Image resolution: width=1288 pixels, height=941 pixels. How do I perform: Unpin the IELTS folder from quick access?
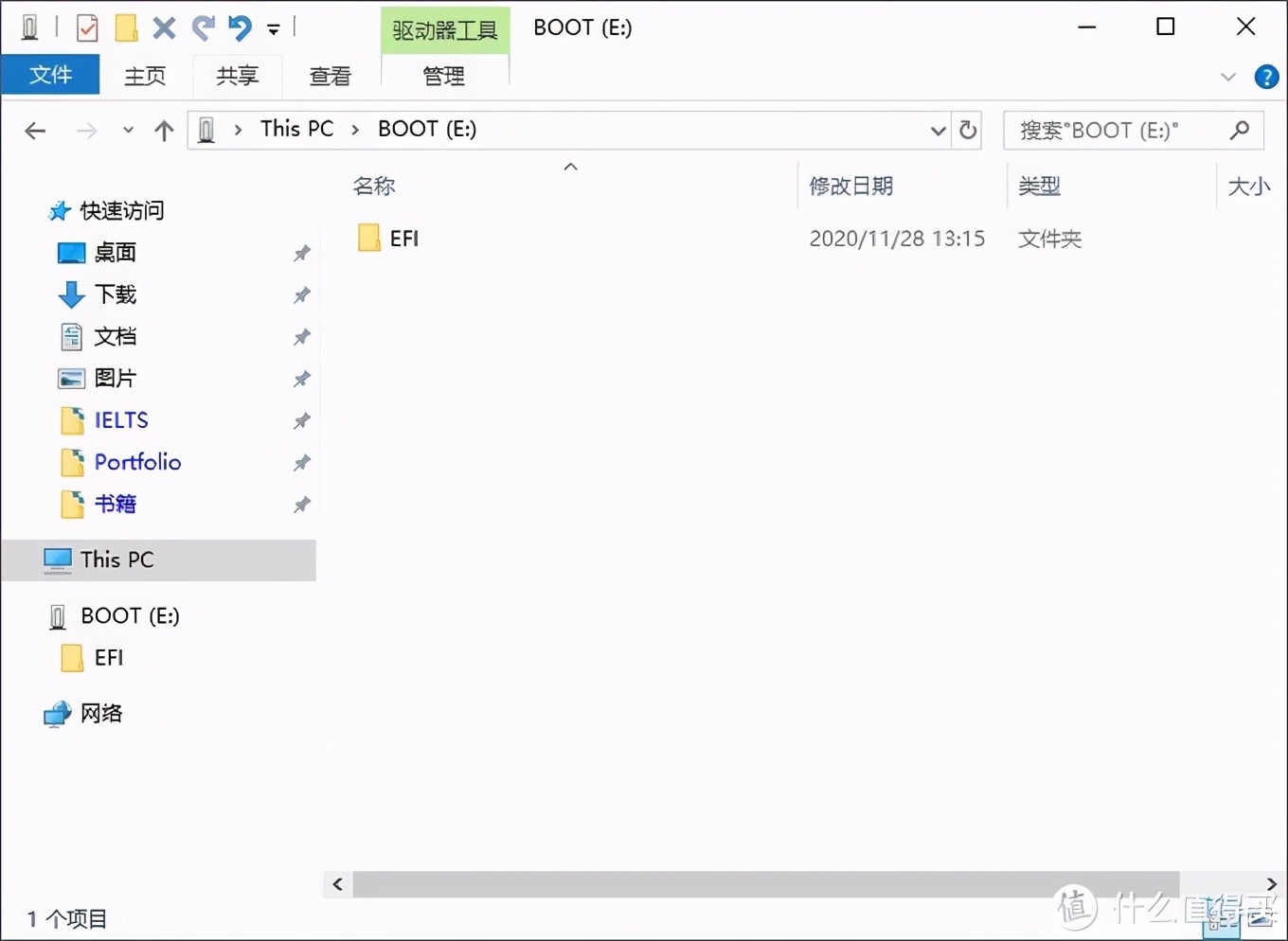(x=301, y=420)
